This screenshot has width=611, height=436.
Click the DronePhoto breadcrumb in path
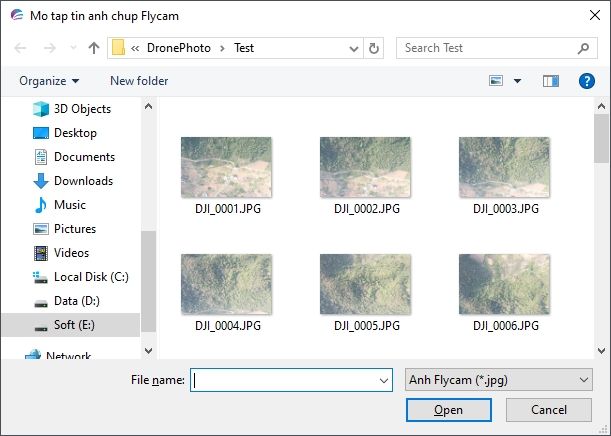(x=179, y=48)
